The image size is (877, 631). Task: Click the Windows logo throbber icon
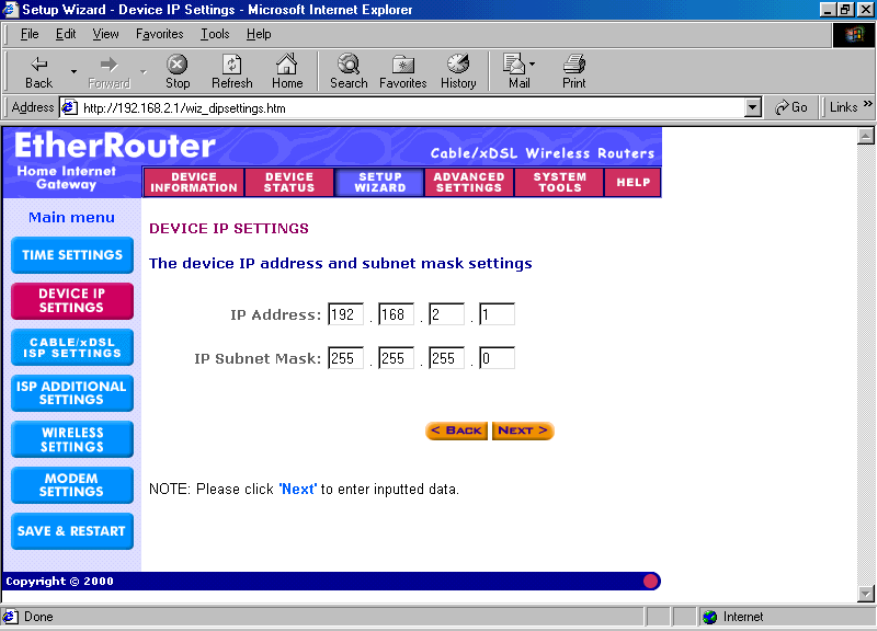click(854, 35)
